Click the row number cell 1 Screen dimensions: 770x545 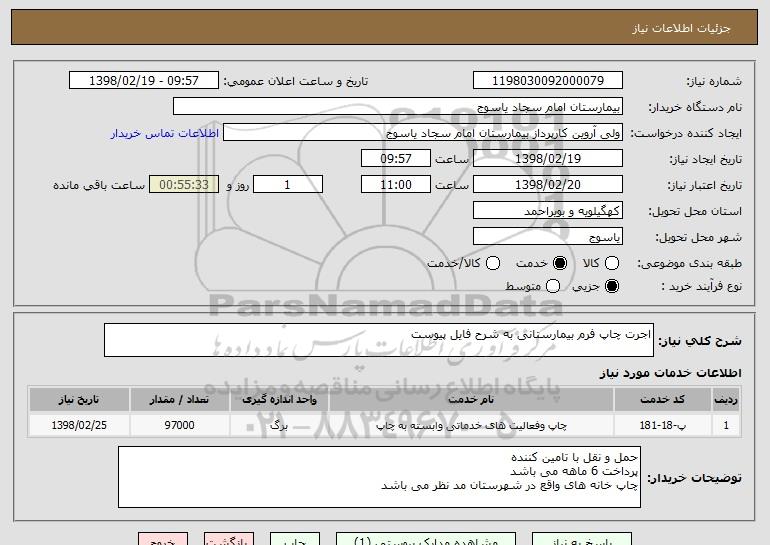click(x=726, y=425)
